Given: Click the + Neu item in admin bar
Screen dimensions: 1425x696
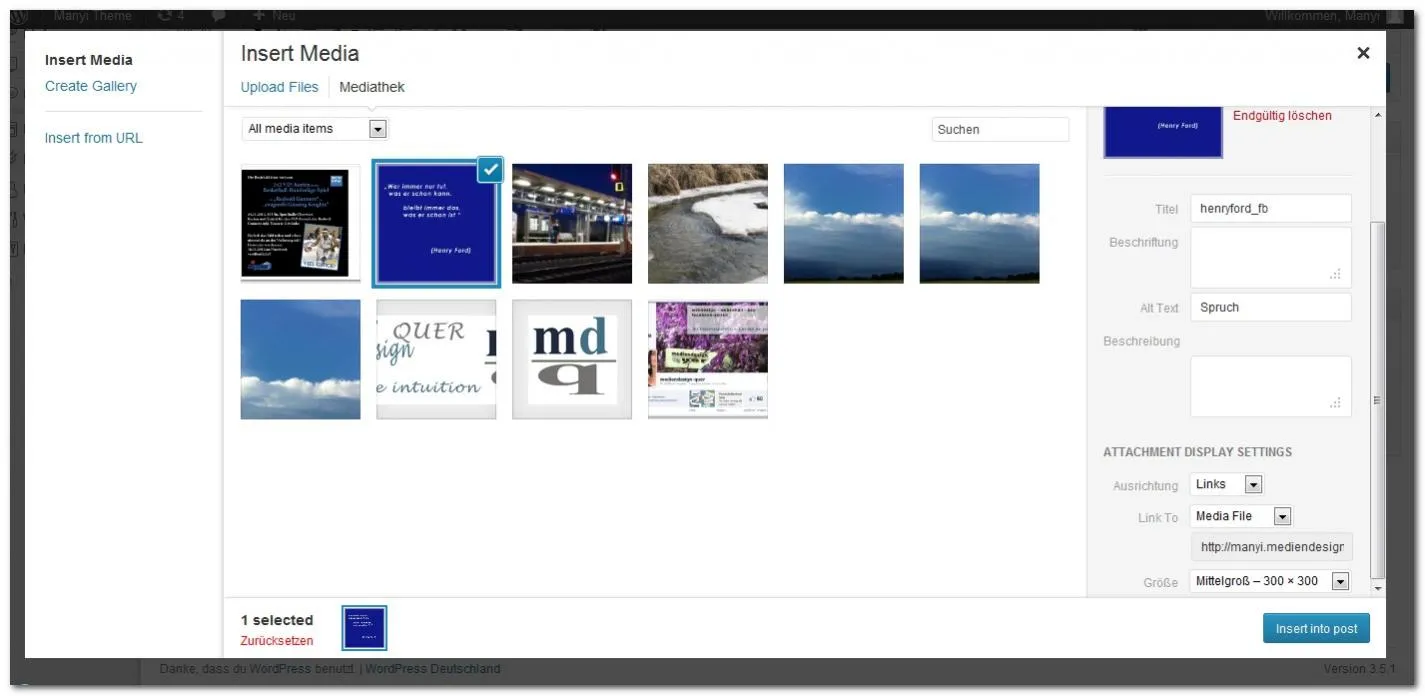Looking at the screenshot, I should pyautogui.click(x=274, y=16).
